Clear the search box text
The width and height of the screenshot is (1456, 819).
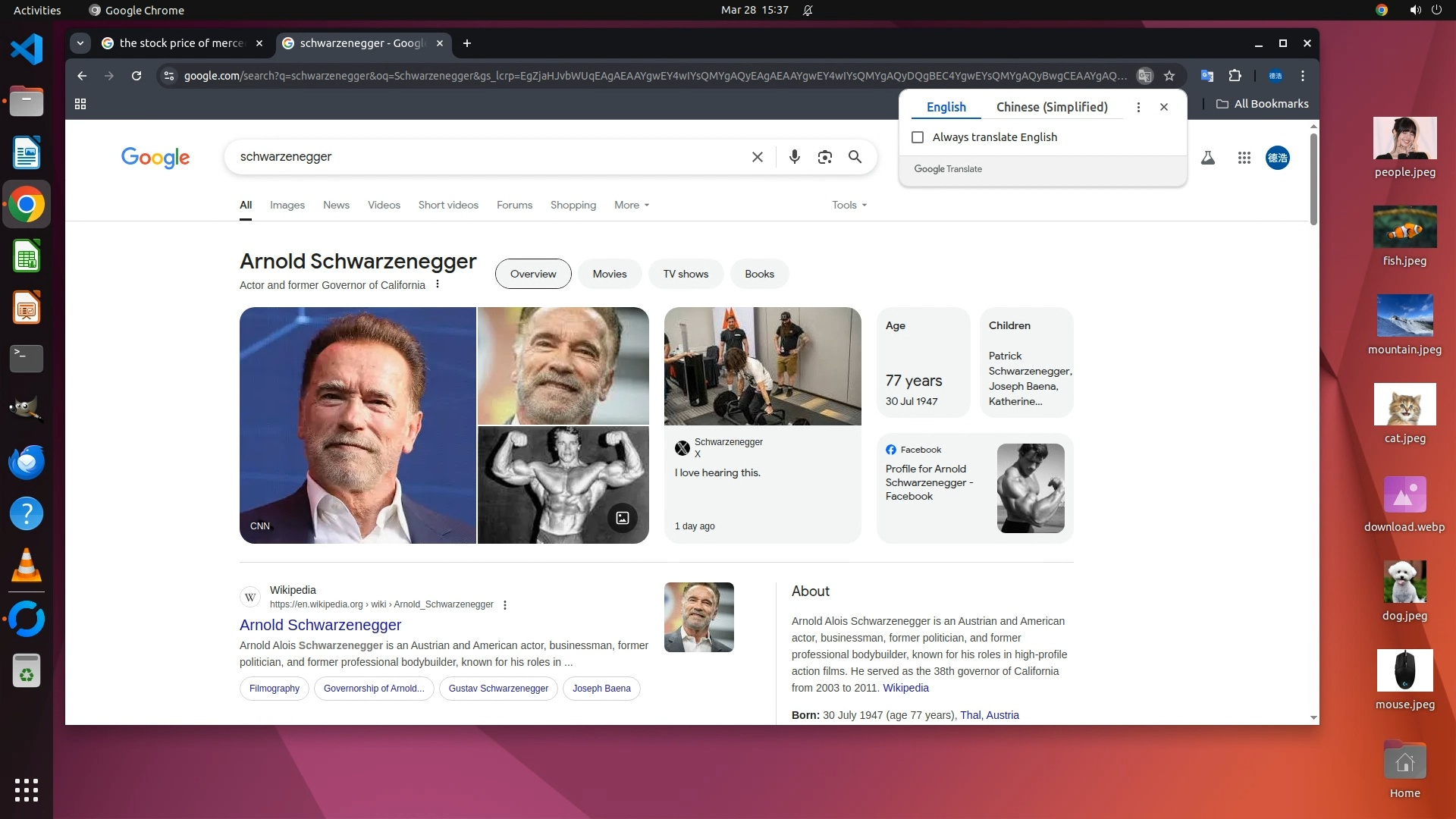757,157
